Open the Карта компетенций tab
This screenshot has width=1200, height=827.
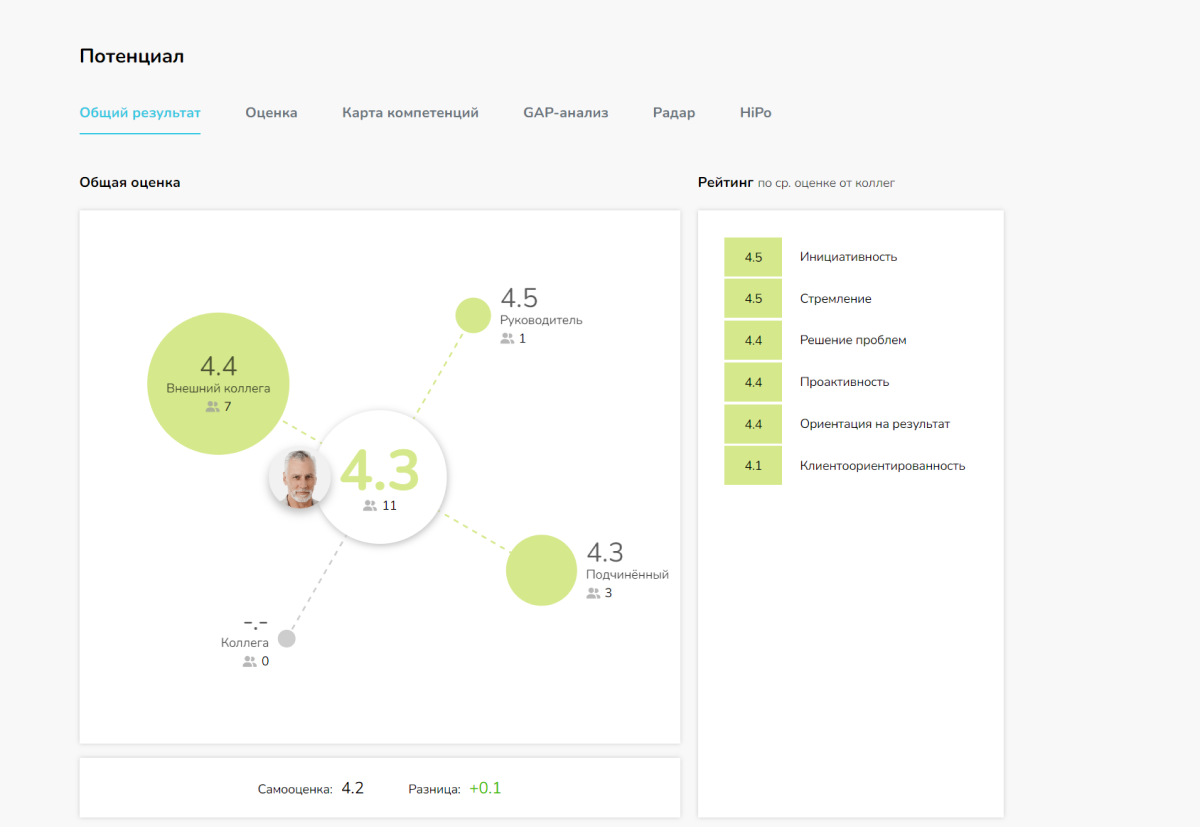pos(410,113)
